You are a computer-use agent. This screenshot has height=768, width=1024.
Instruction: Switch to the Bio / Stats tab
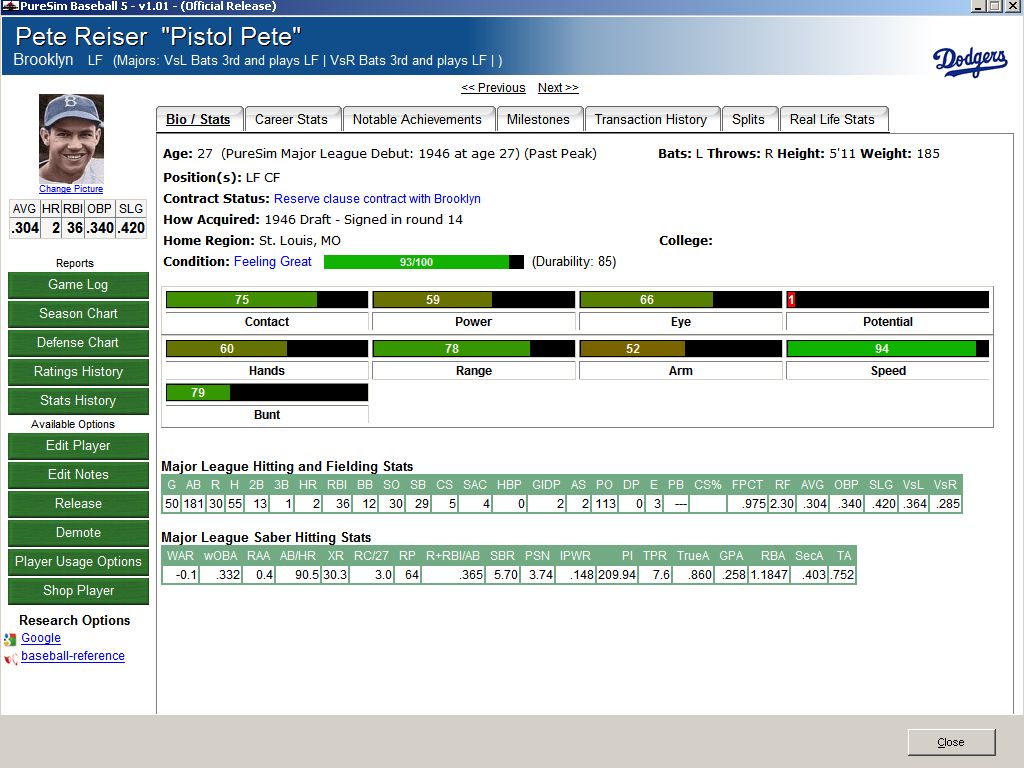199,120
